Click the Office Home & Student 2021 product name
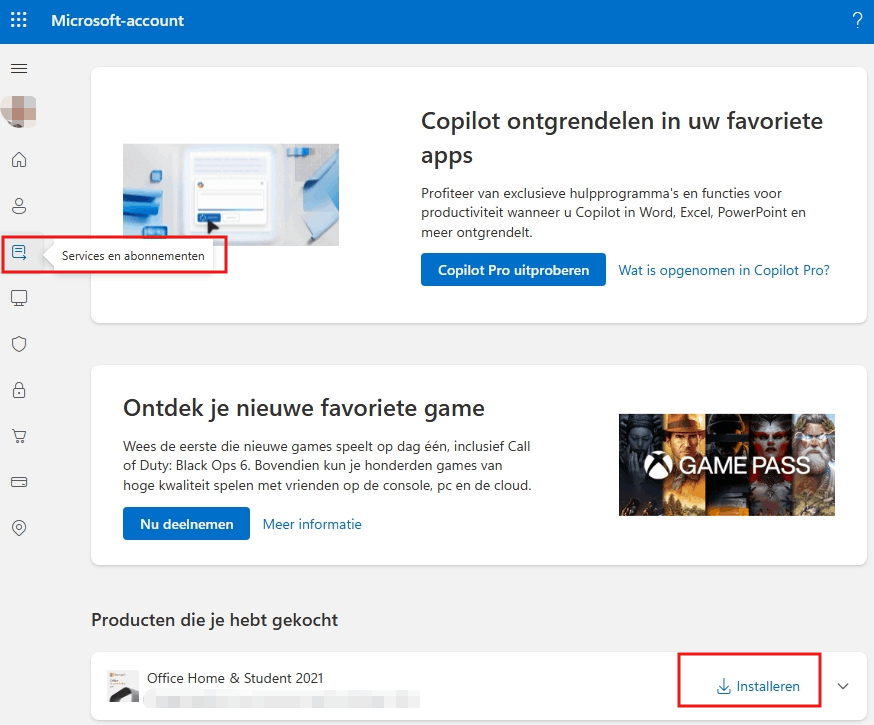This screenshot has width=874, height=725. tap(235, 678)
